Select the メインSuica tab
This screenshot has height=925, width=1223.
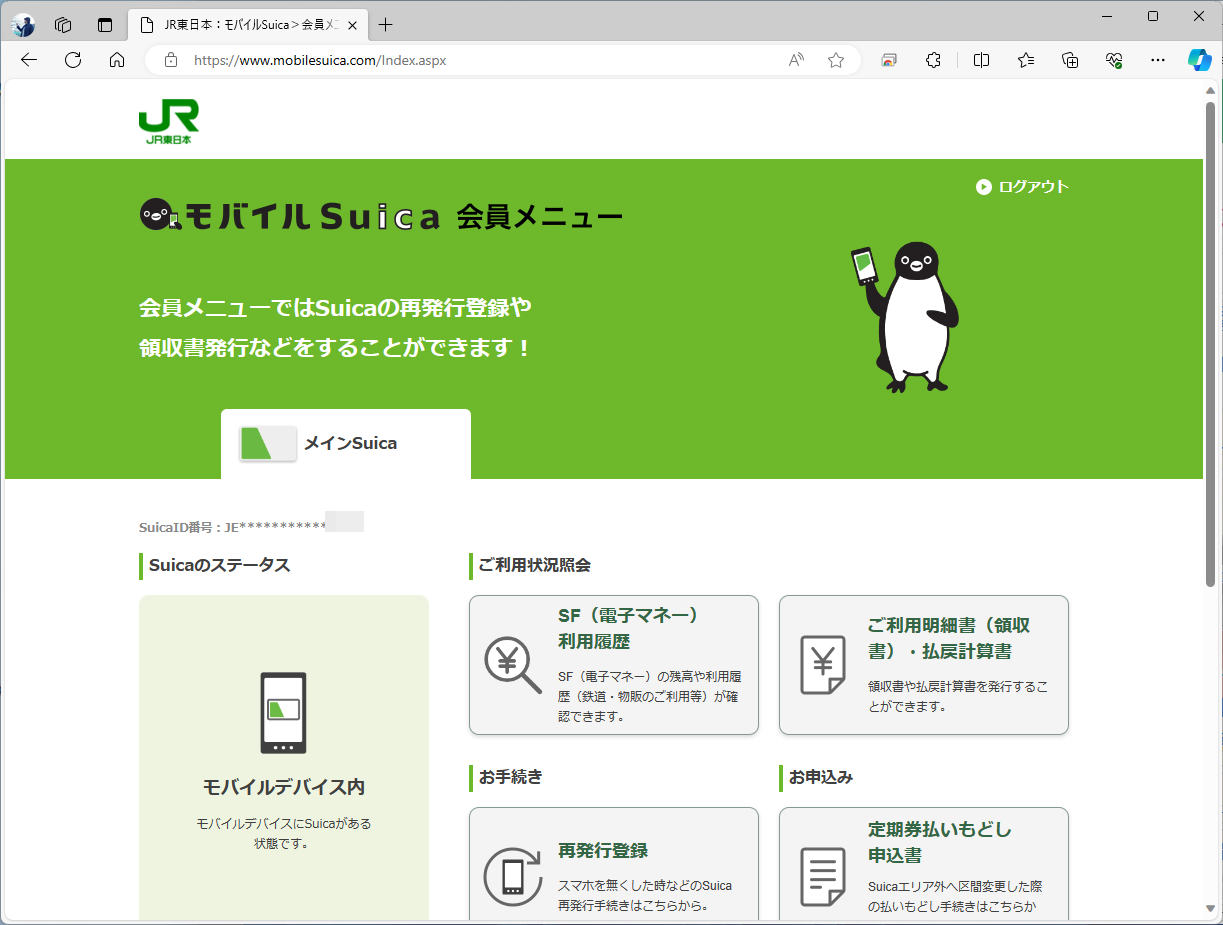pyautogui.click(x=346, y=444)
